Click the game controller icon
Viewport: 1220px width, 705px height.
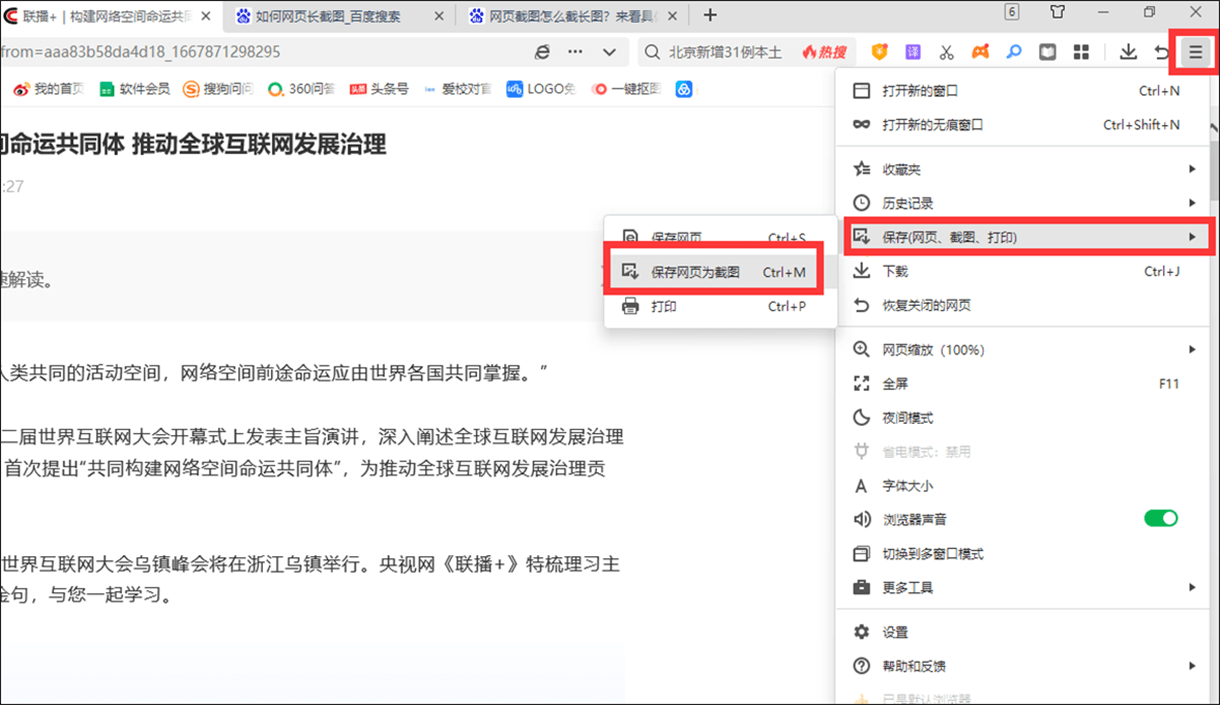point(981,52)
